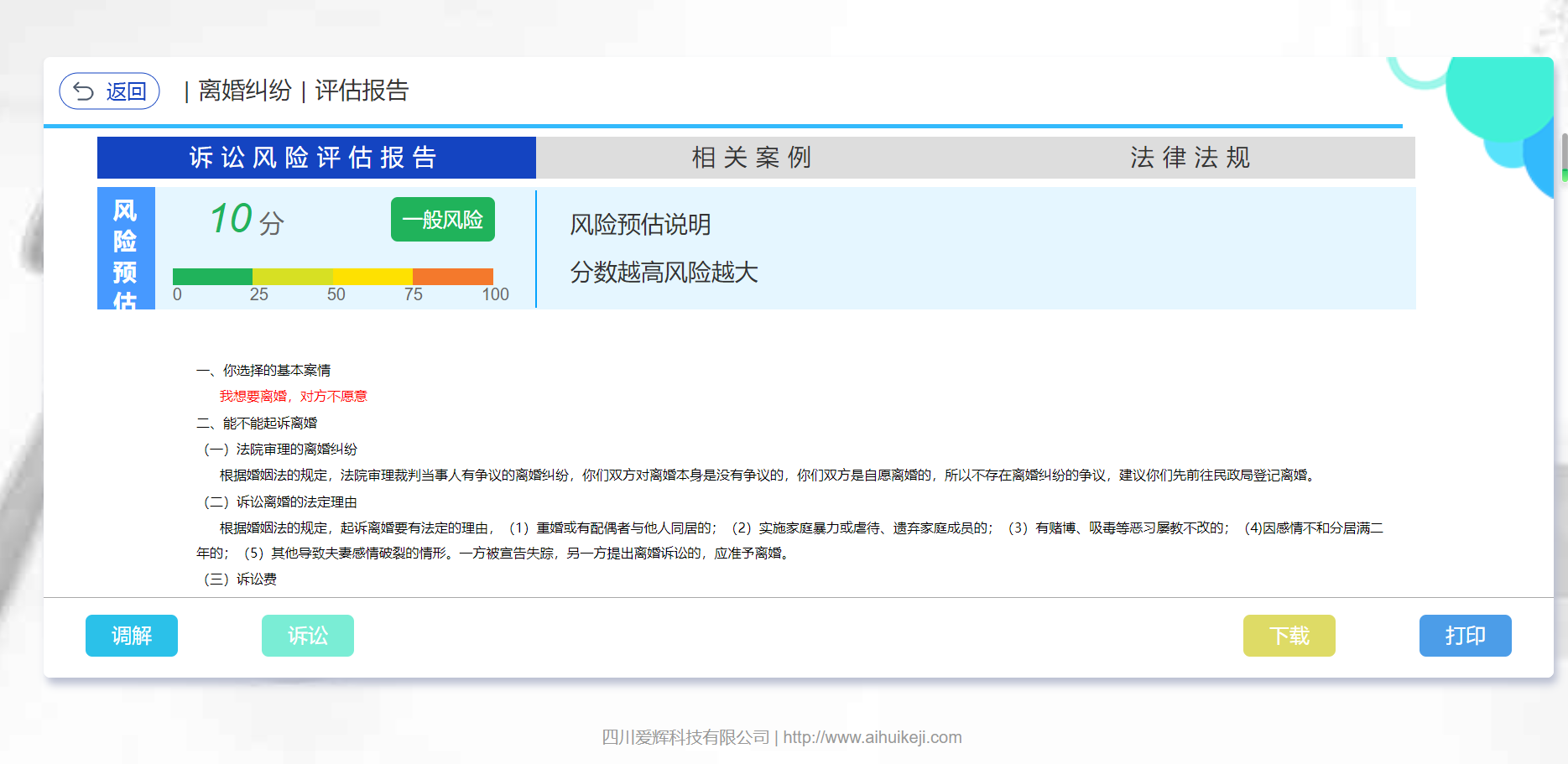Screen dimensions: 1568x764
Task: Click the 风险预估说明 heading
Action: (x=640, y=225)
